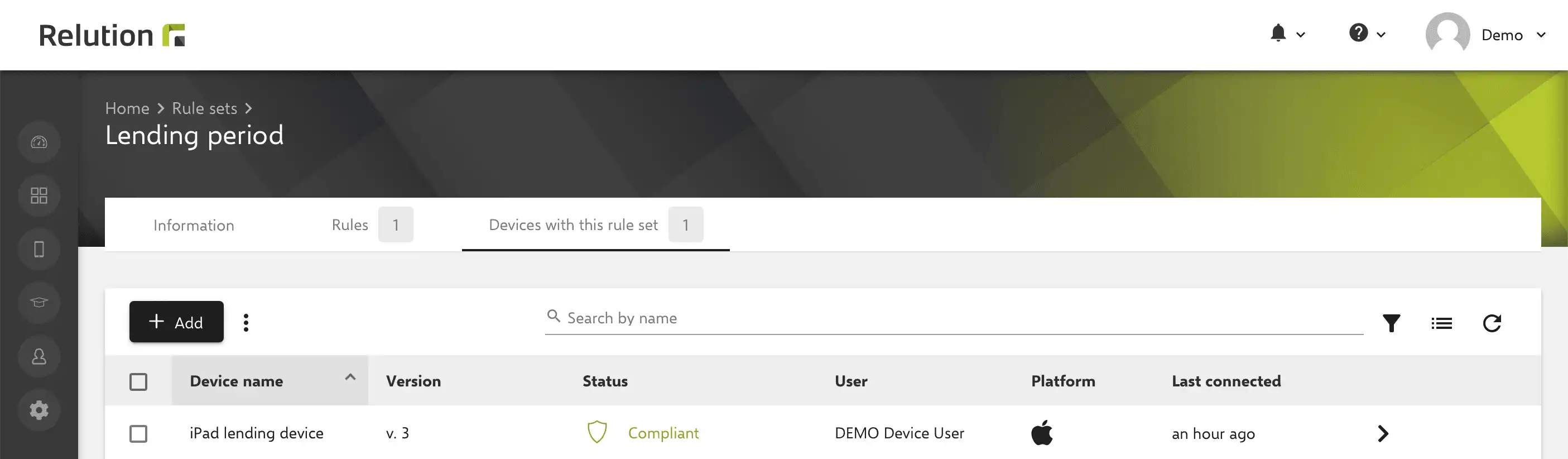Click the 'v. 3' version cell
The width and height of the screenshot is (1568, 459).
tap(397, 433)
